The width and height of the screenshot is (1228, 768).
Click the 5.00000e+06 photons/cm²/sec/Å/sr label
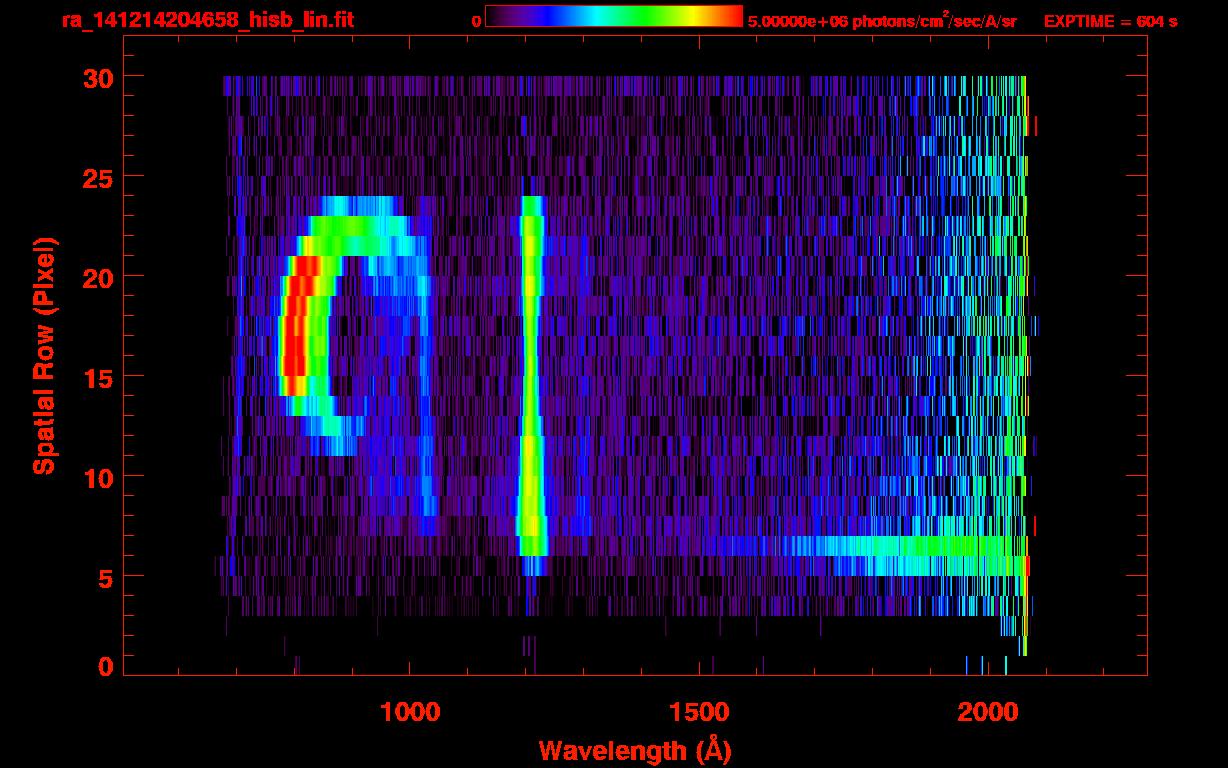882,20
